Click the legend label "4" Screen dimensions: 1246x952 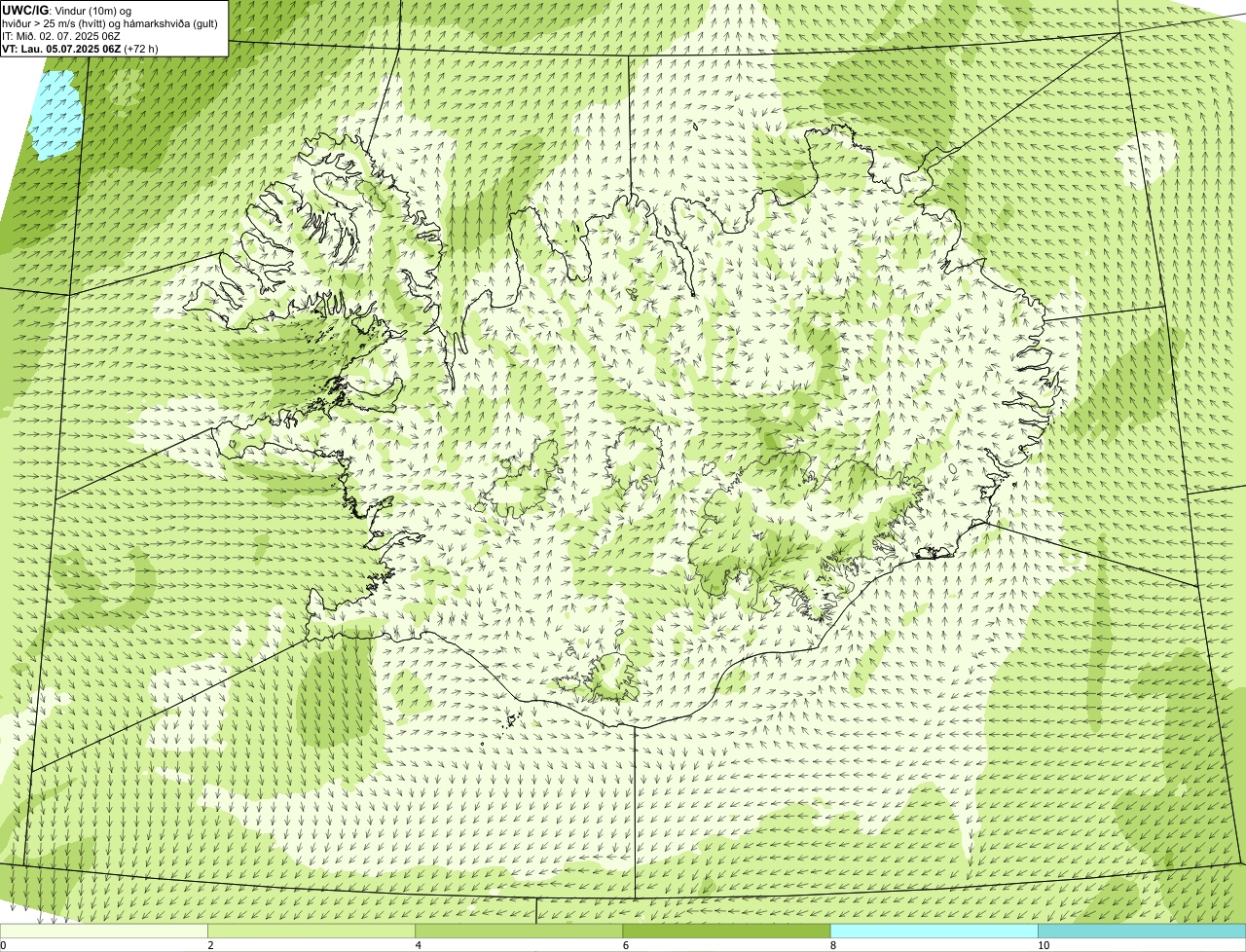tap(418, 945)
